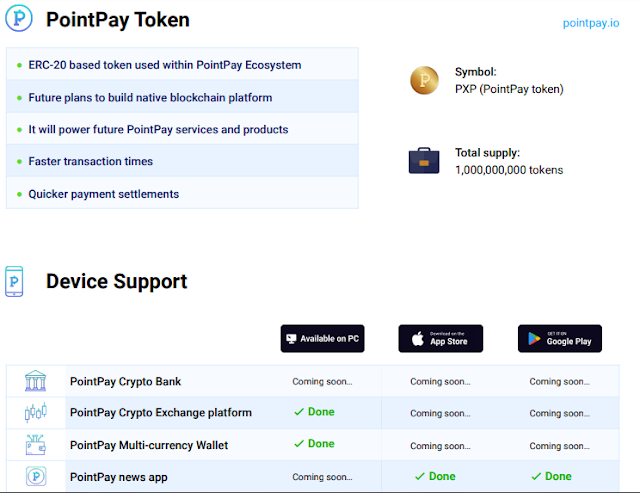Select the PointPay news app label
The width and height of the screenshot is (640, 493).
click(118, 477)
